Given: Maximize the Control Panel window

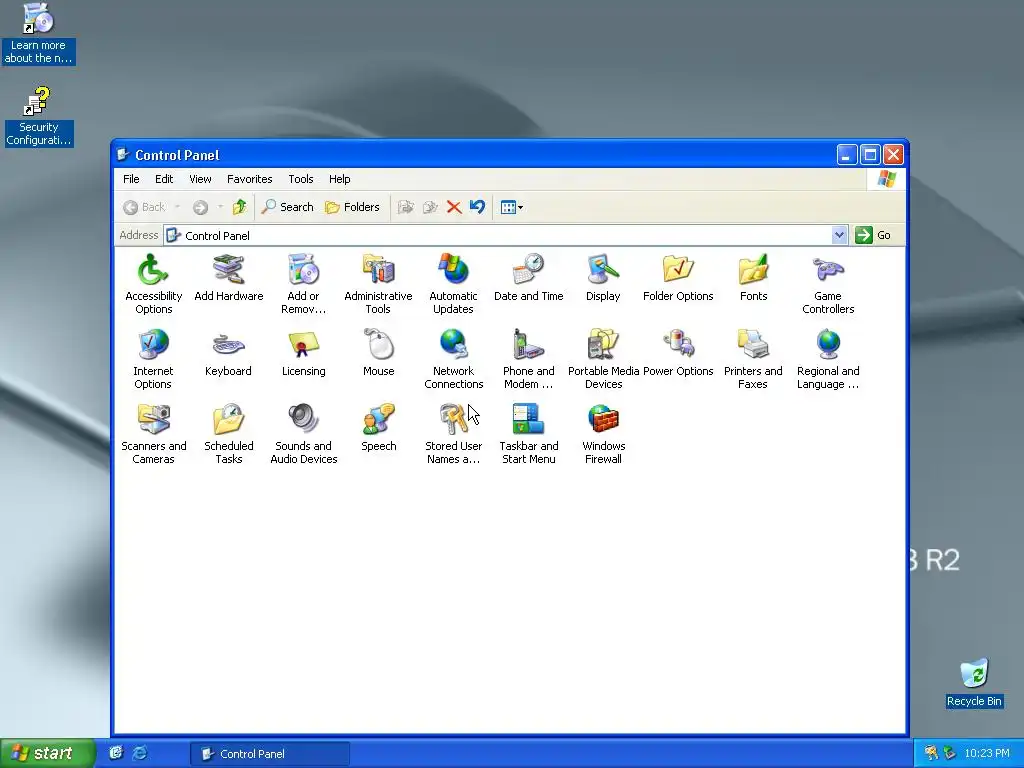Looking at the screenshot, I should [870, 155].
